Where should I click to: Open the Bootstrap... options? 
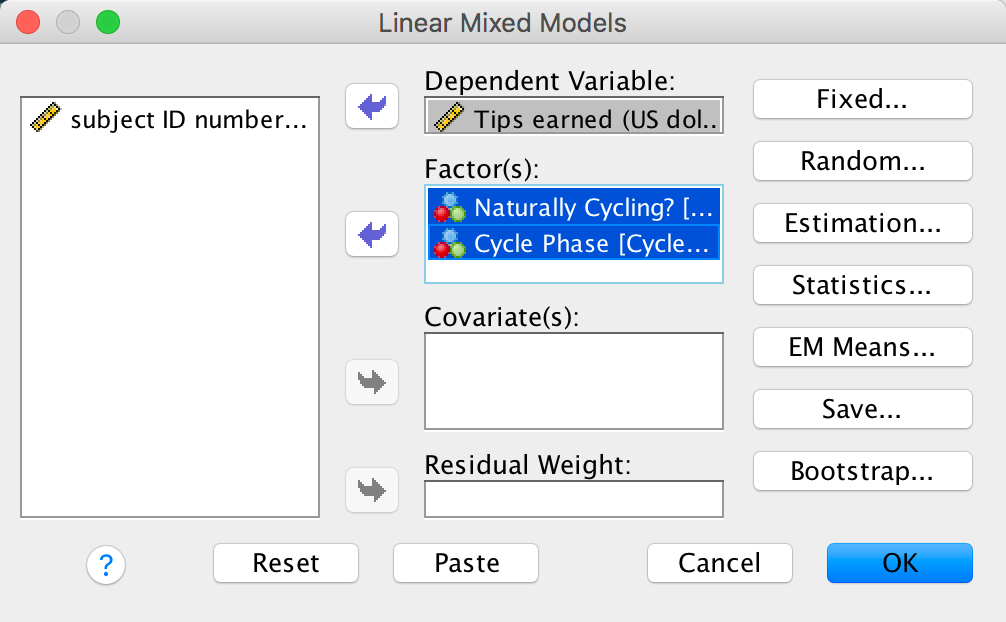[x=862, y=471]
